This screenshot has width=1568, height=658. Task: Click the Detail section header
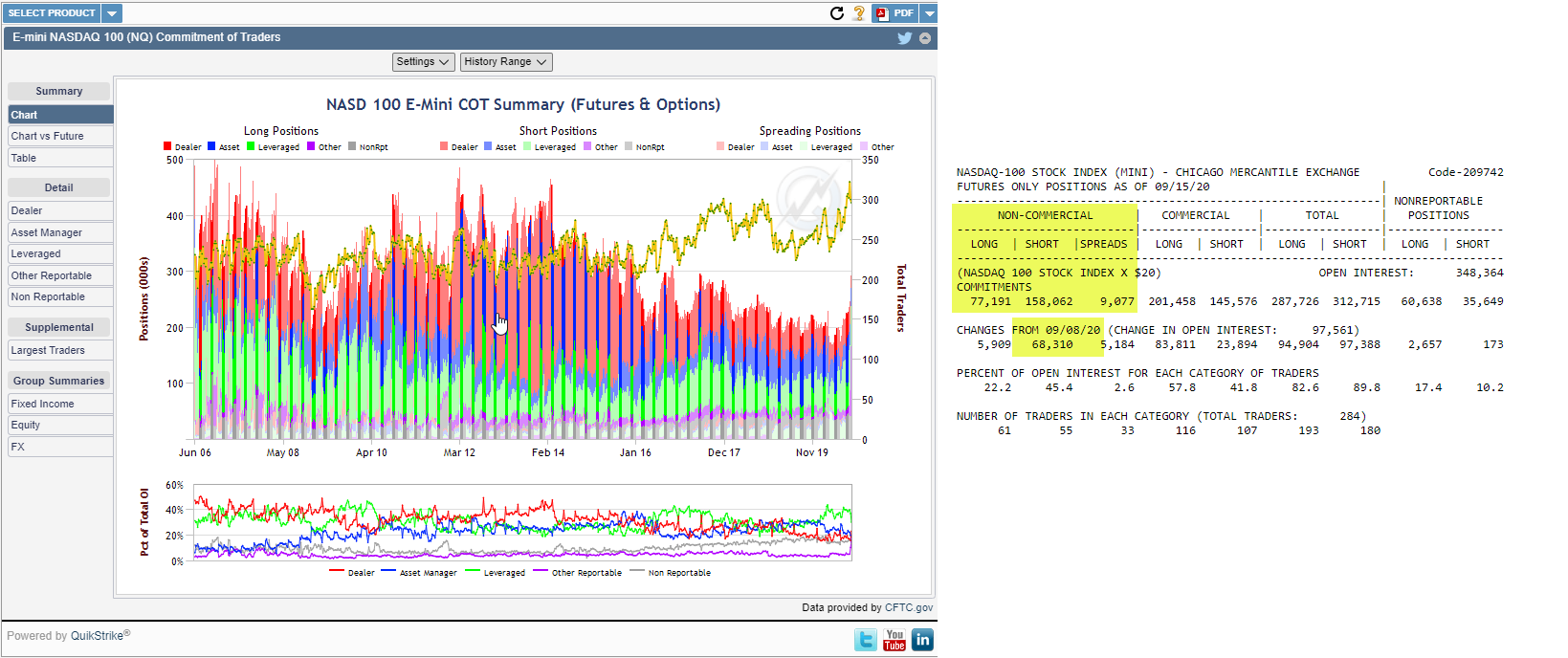tap(59, 188)
